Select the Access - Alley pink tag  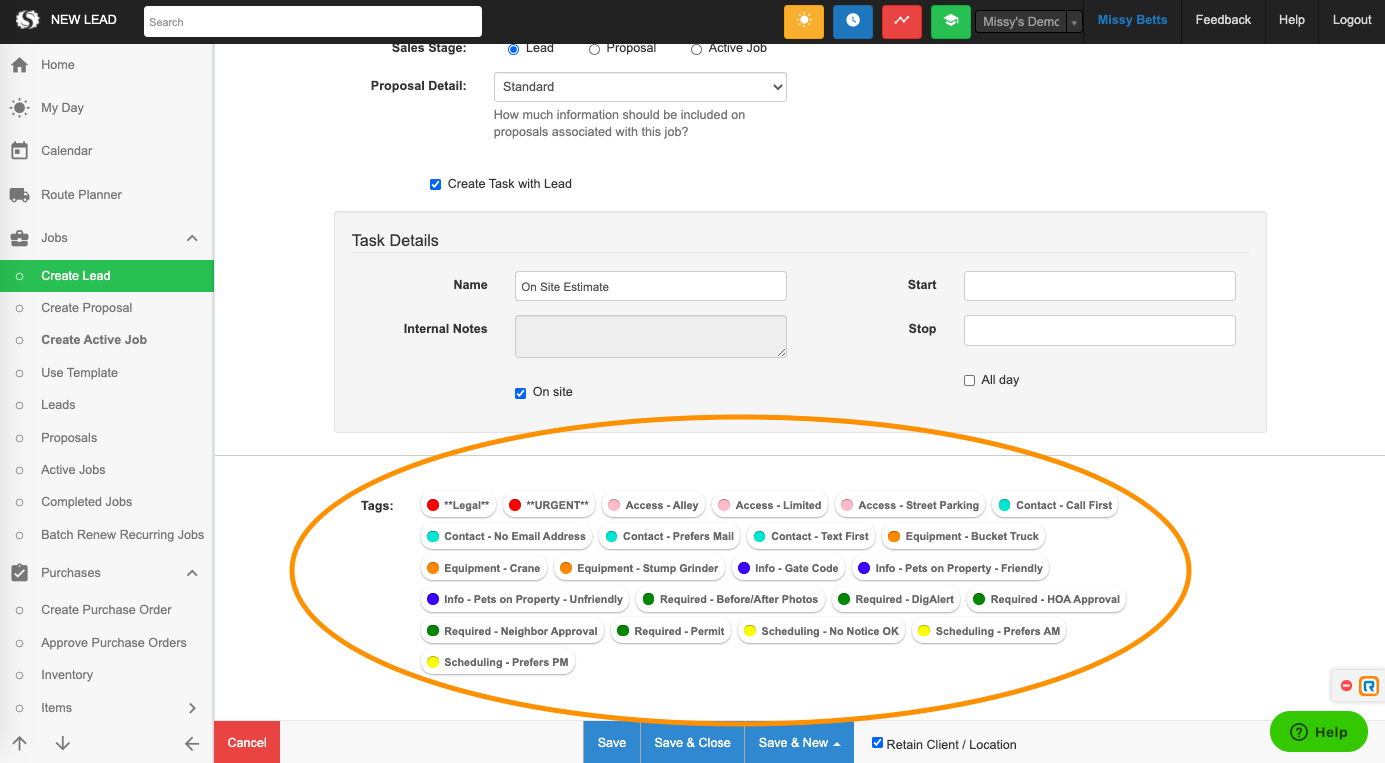[653, 505]
